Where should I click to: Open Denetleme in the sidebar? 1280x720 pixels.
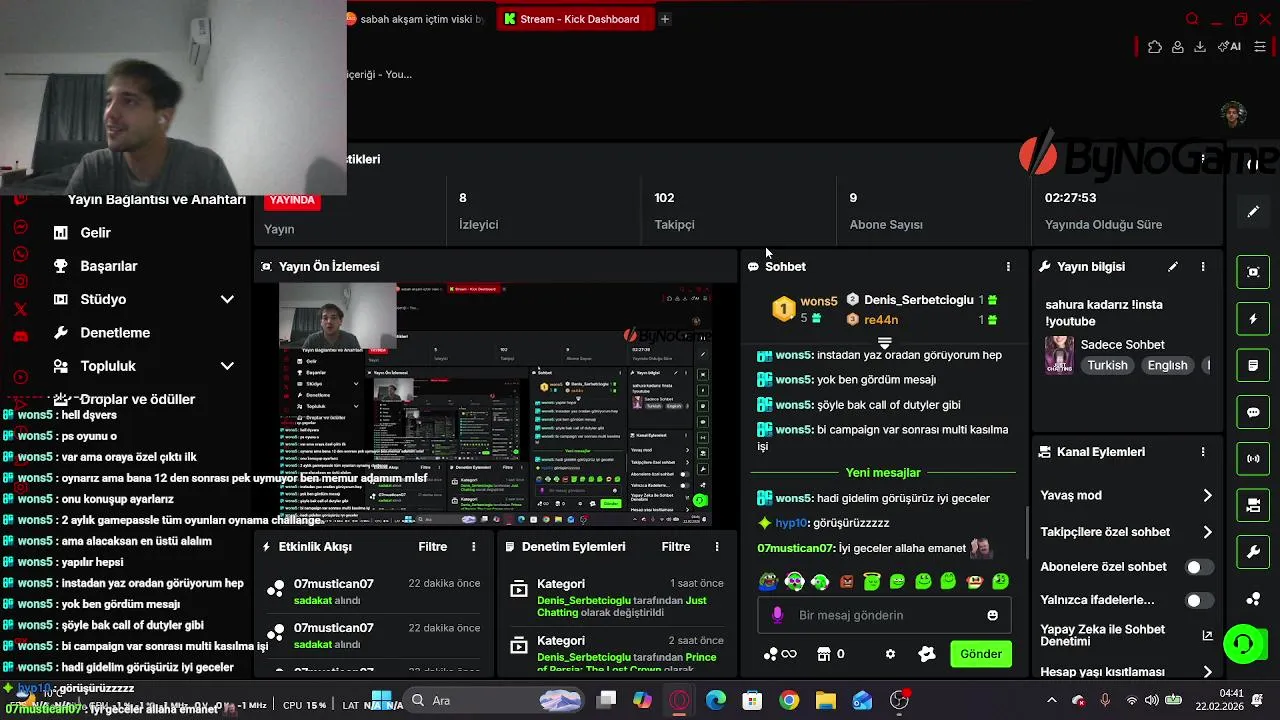(115, 333)
